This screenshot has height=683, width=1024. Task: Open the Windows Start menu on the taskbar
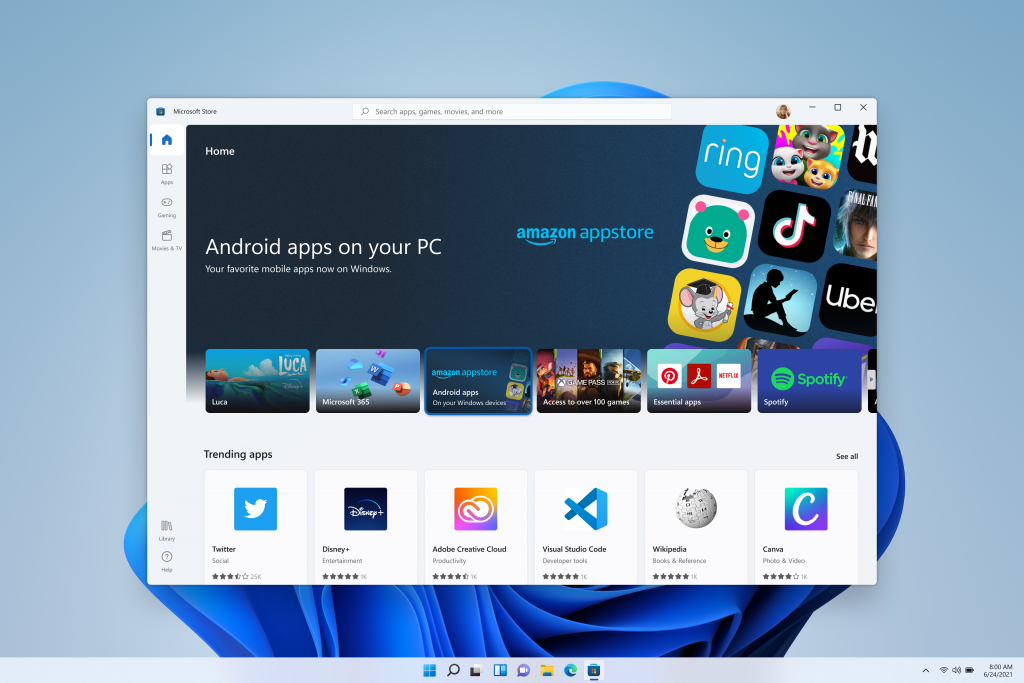pos(429,670)
